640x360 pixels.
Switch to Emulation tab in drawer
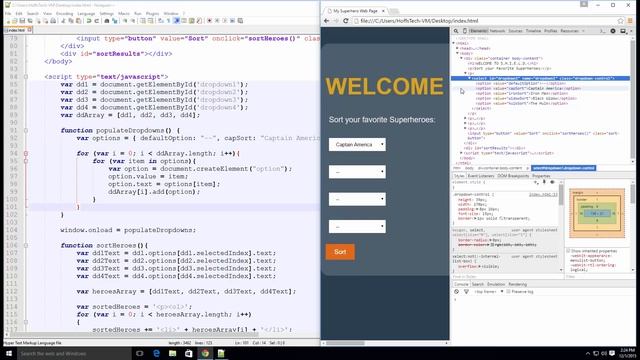click(496, 284)
